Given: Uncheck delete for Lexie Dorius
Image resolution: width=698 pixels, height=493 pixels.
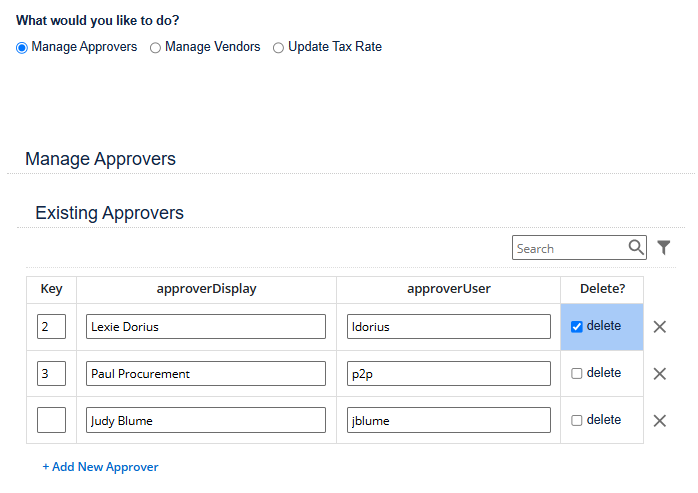Looking at the screenshot, I should click(x=576, y=327).
